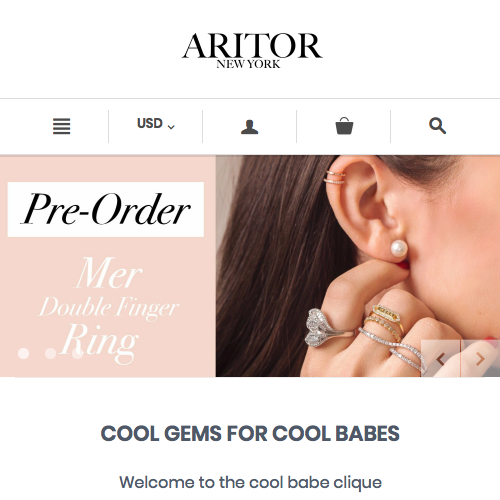The width and height of the screenshot is (500, 500).
Task: Click the chevron beside USD
Action: tap(171, 127)
